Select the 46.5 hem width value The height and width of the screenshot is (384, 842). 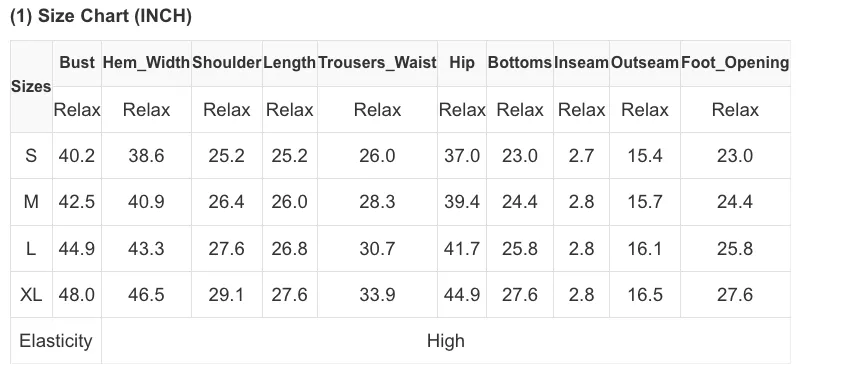(x=146, y=295)
